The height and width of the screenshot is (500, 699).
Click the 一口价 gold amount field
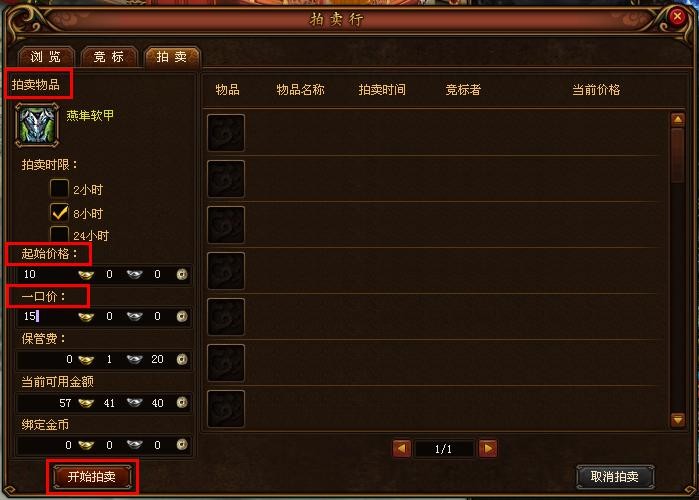tap(48, 316)
